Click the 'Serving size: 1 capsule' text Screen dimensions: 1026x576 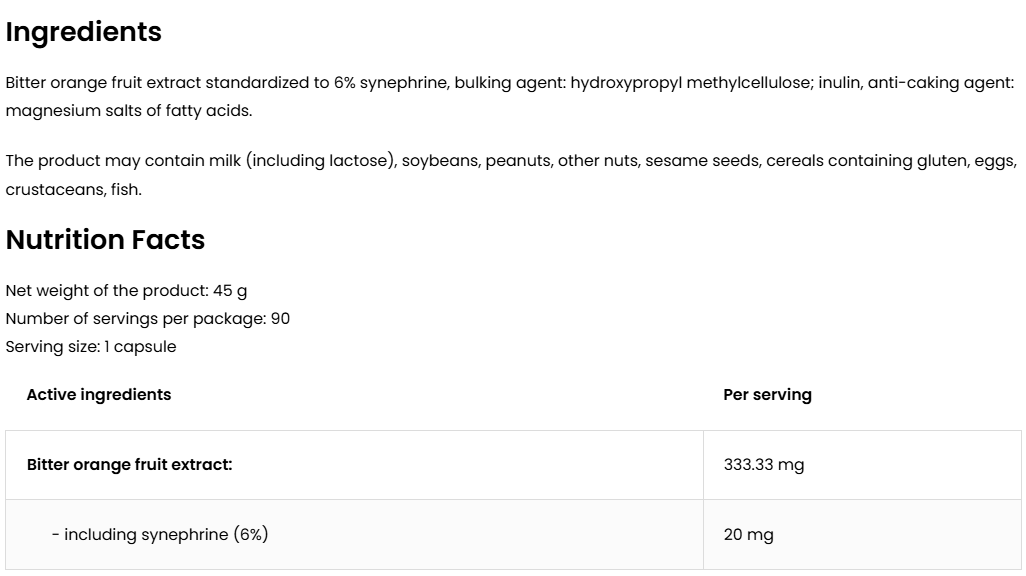point(90,347)
